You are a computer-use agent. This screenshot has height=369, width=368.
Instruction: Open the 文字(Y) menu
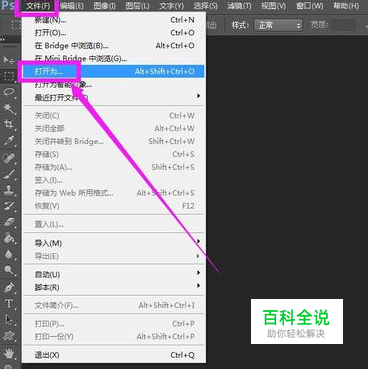171,6
